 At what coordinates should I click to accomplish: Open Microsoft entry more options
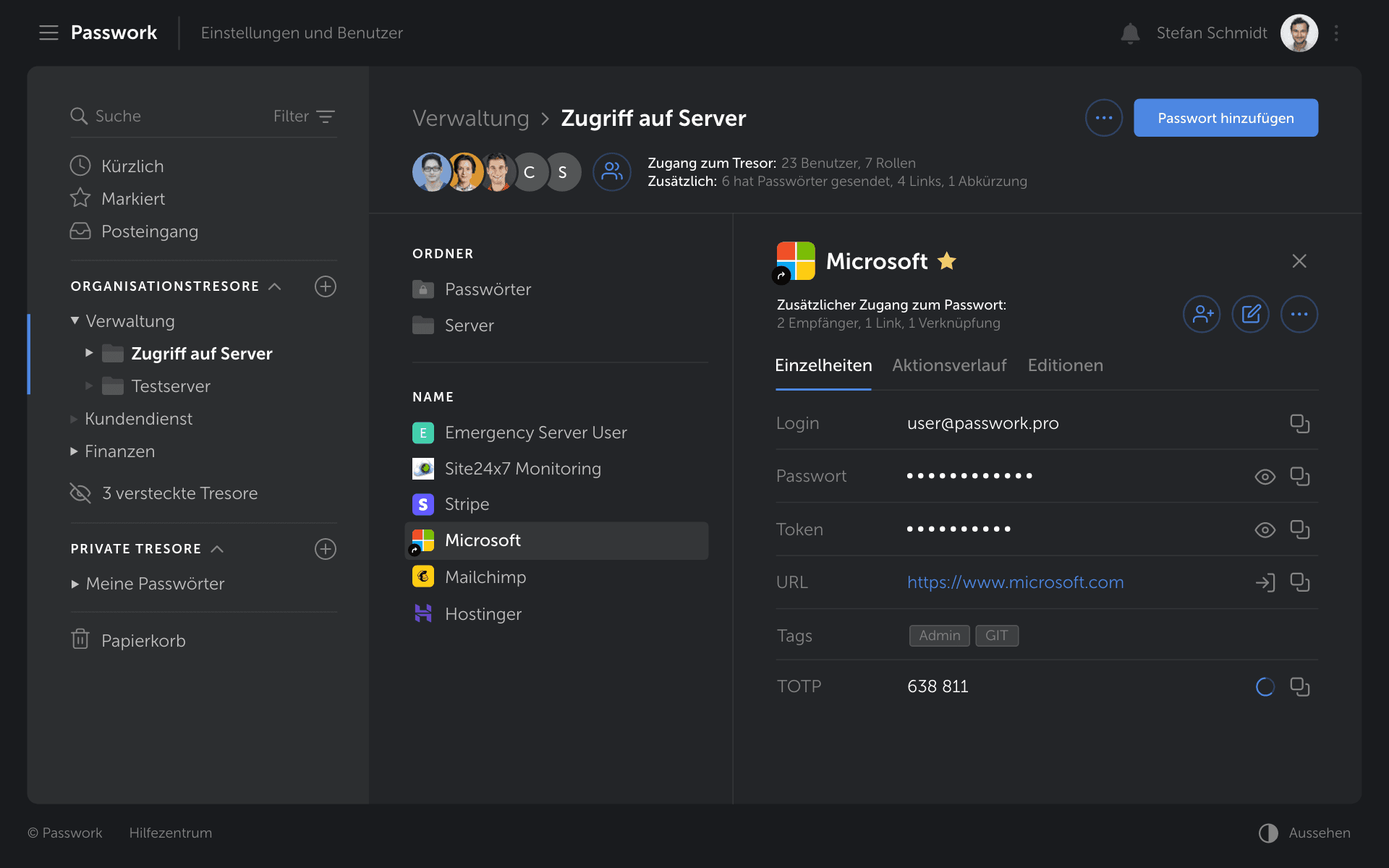[1299, 314]
